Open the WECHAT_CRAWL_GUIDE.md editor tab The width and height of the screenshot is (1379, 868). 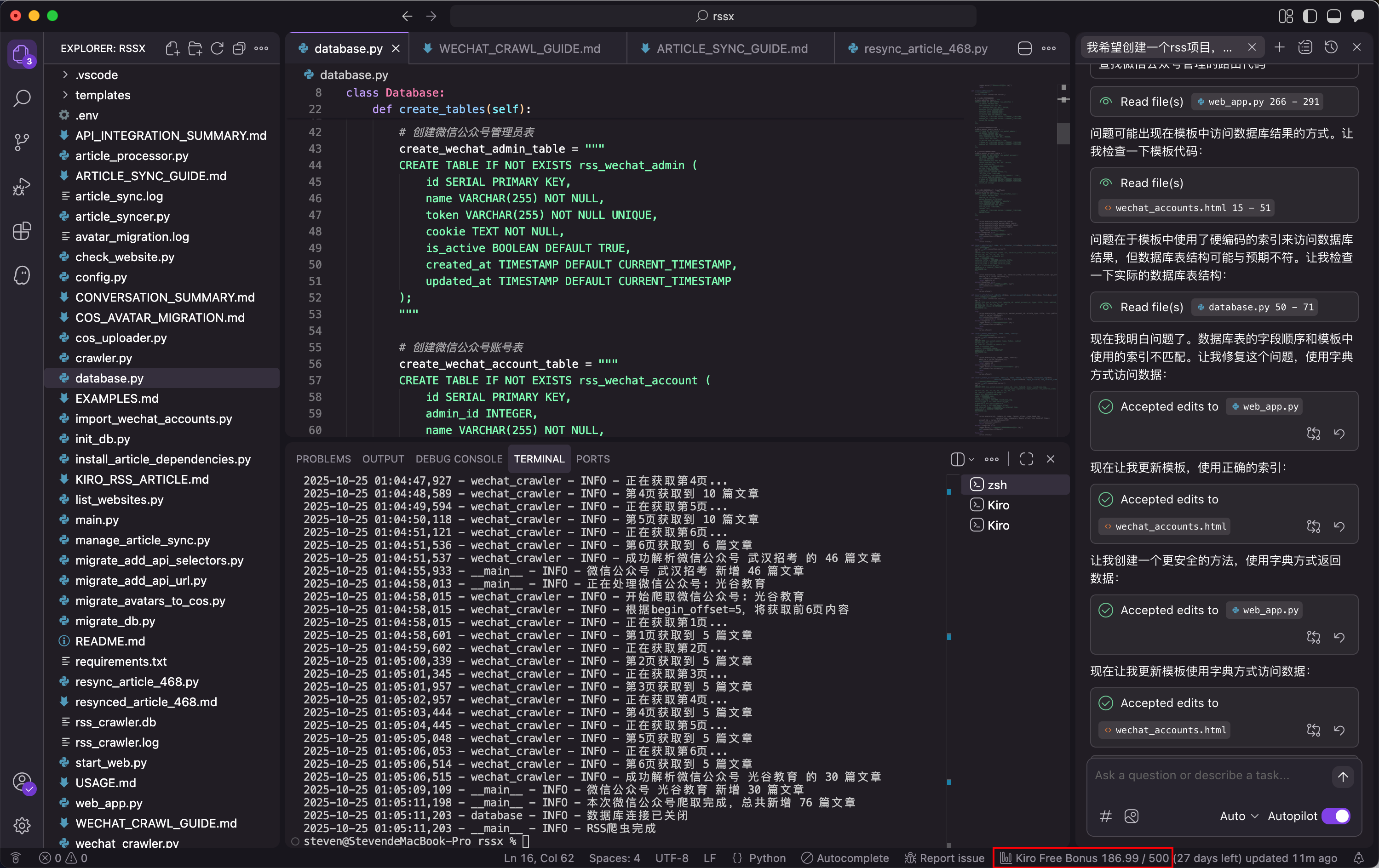[x=519, y=49]
